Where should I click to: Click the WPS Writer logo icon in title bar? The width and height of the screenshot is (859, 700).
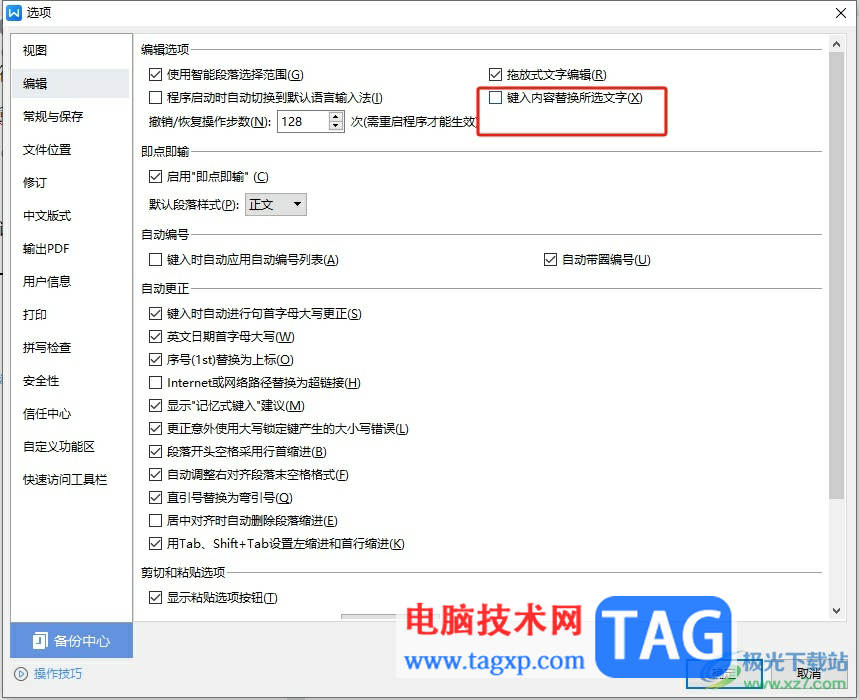pos(14,13)
